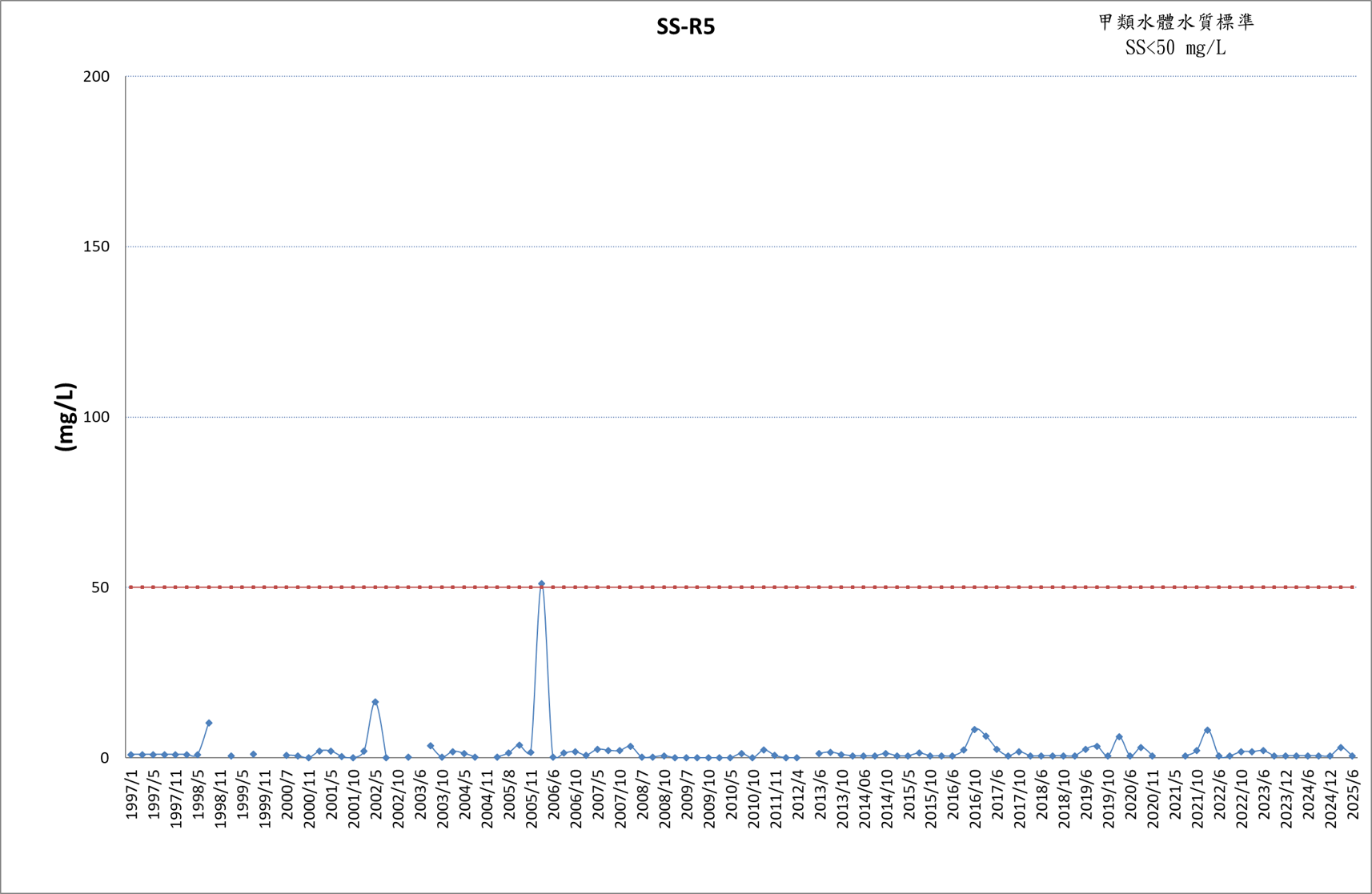Click the y-axis value 200
Viewport: 1372px width, 894px height.
coord(96,77)
